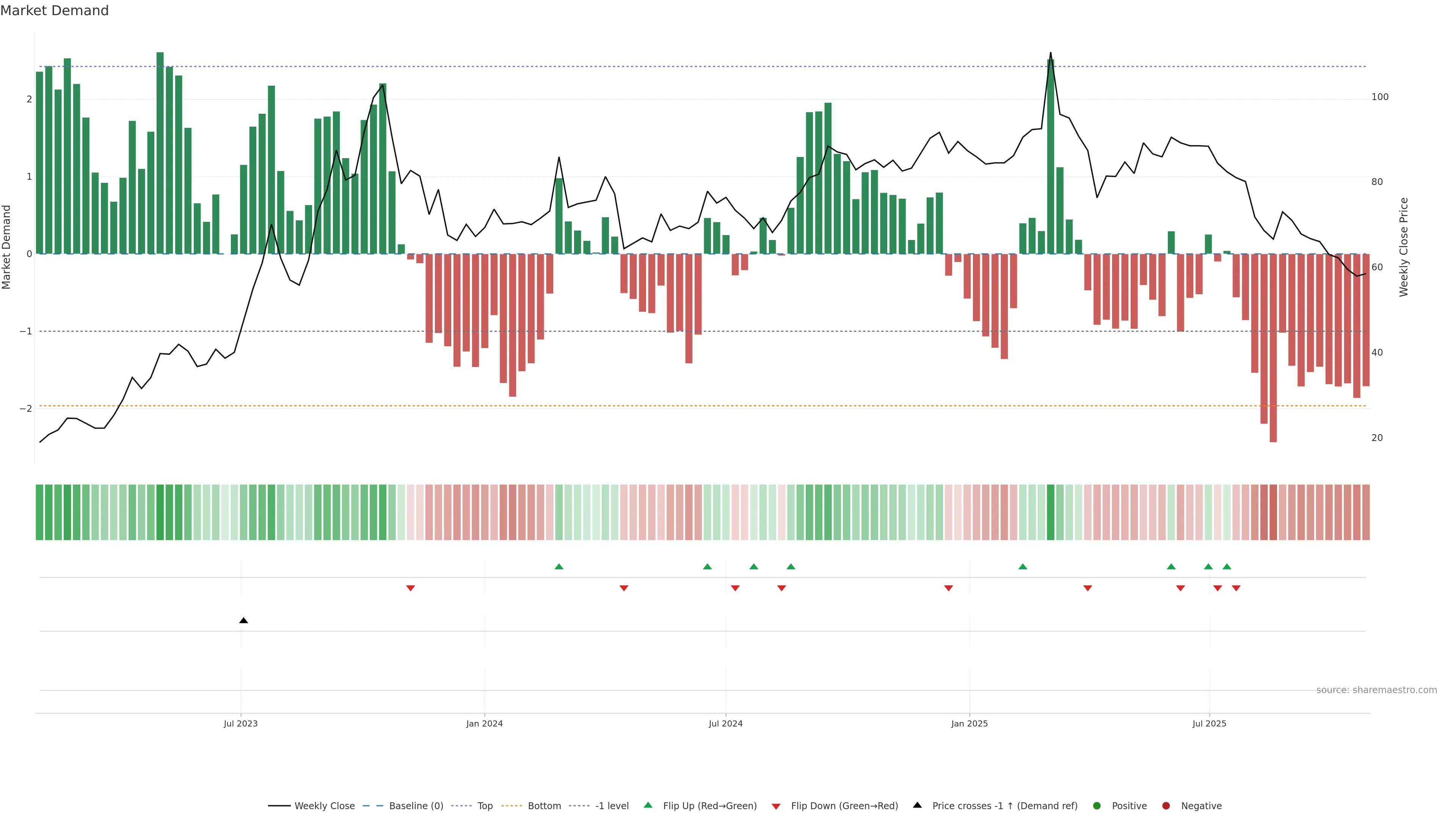Click the last green flip-up marker after Jul 2025
This screenshot has width=1456, height=819.
pyautogui.click(x=1227, y=566)
